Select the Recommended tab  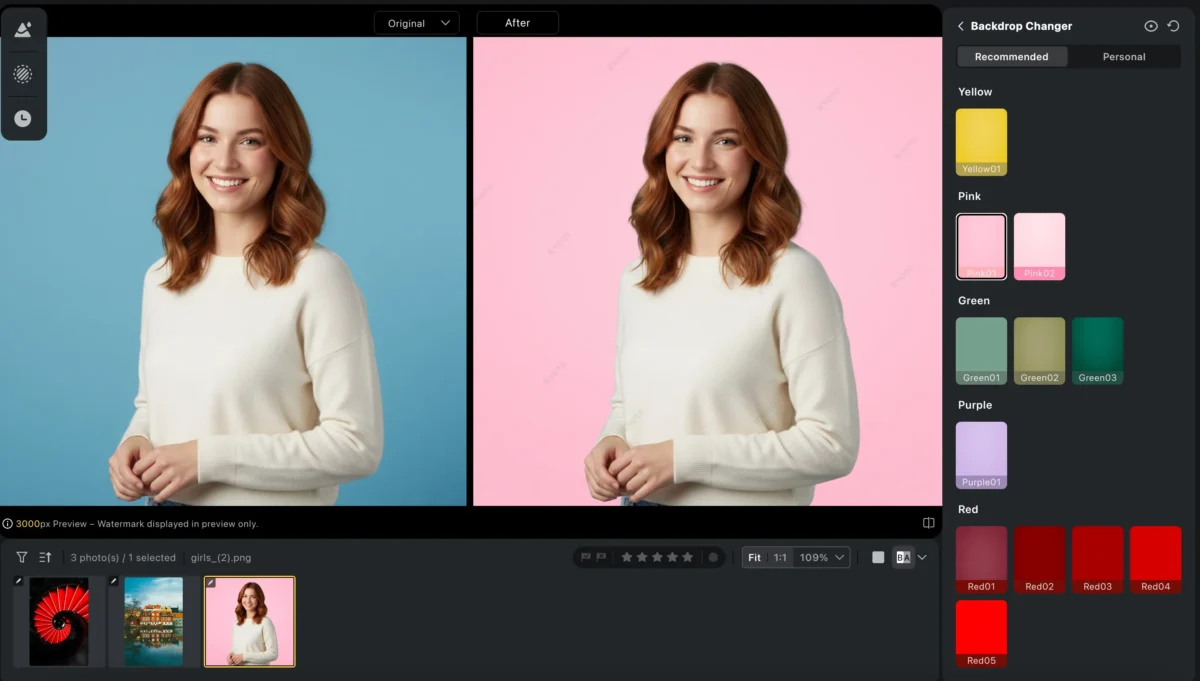tap(1011, 57)
